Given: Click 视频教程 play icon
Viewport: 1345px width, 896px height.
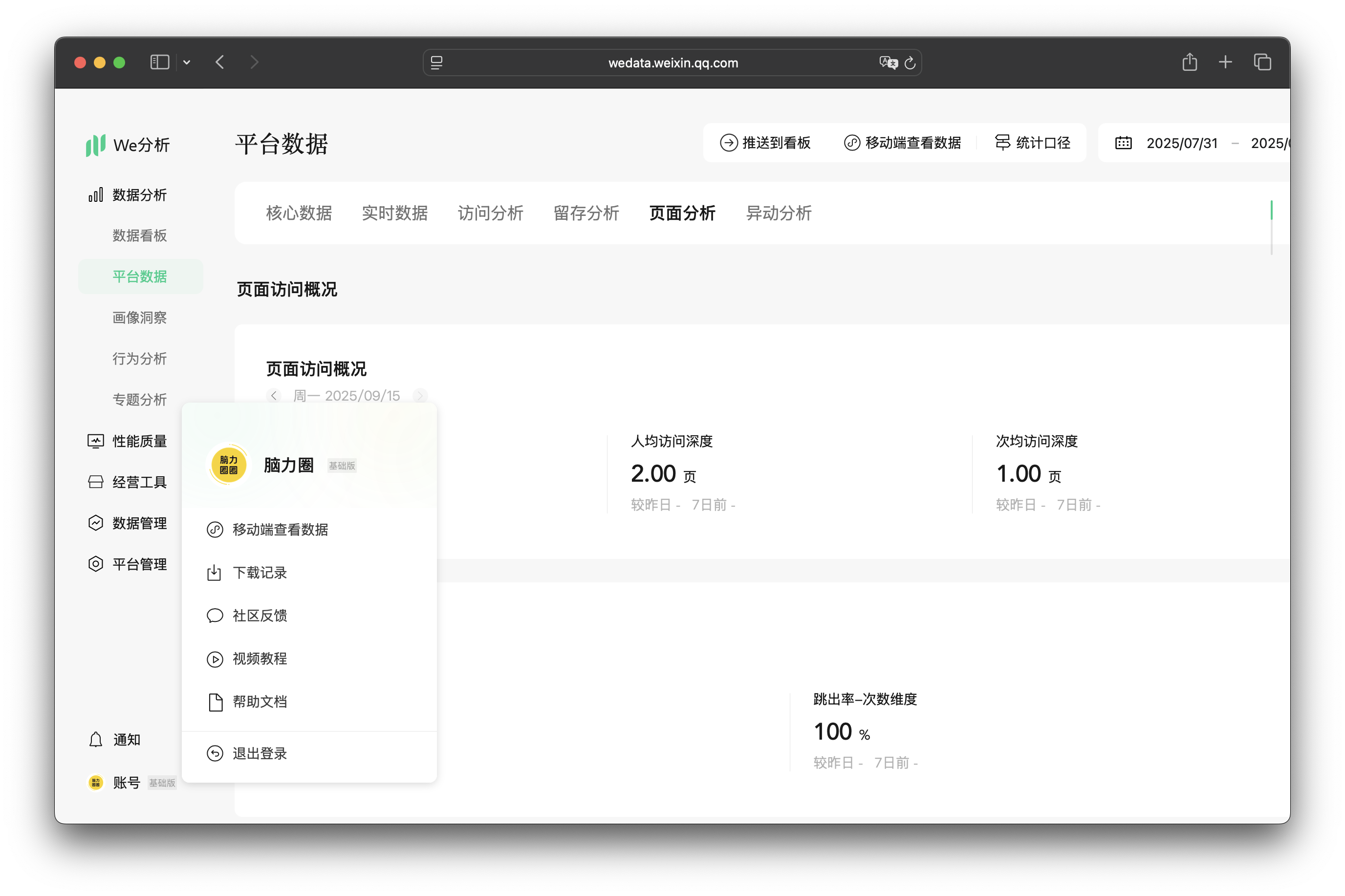Looking at the screenshot, I should [215, 659].
